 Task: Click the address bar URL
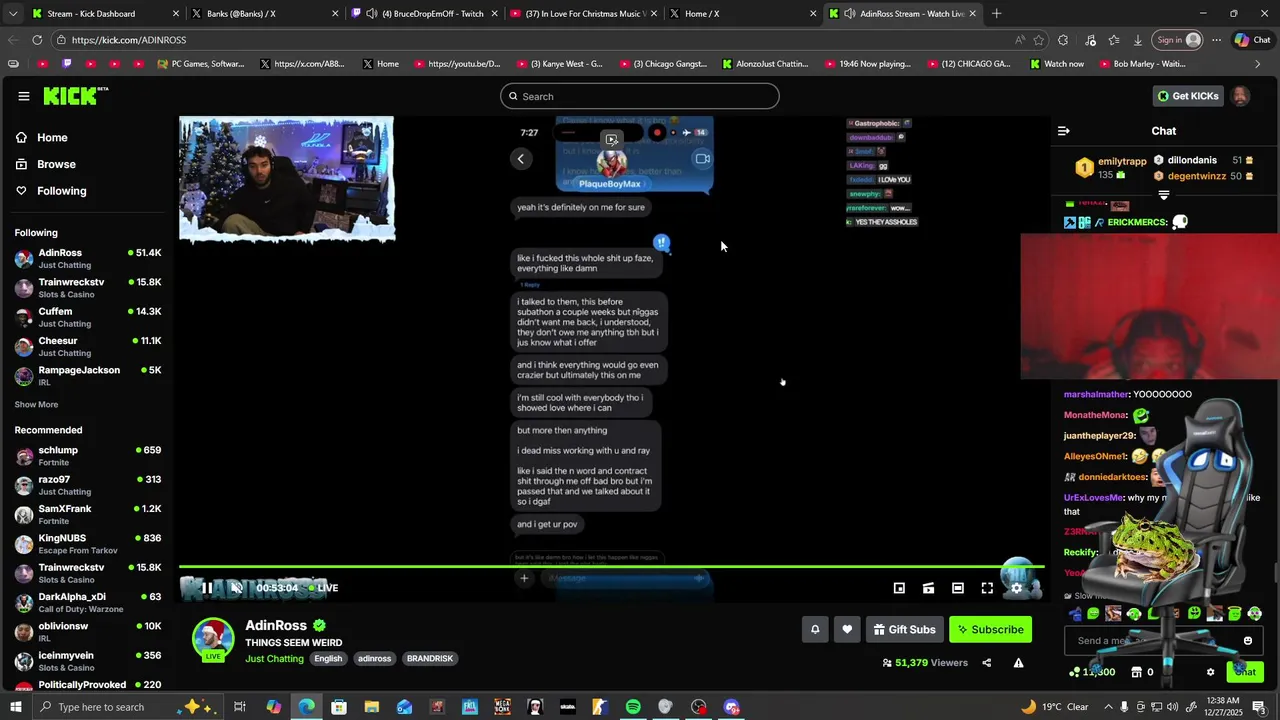129,40
